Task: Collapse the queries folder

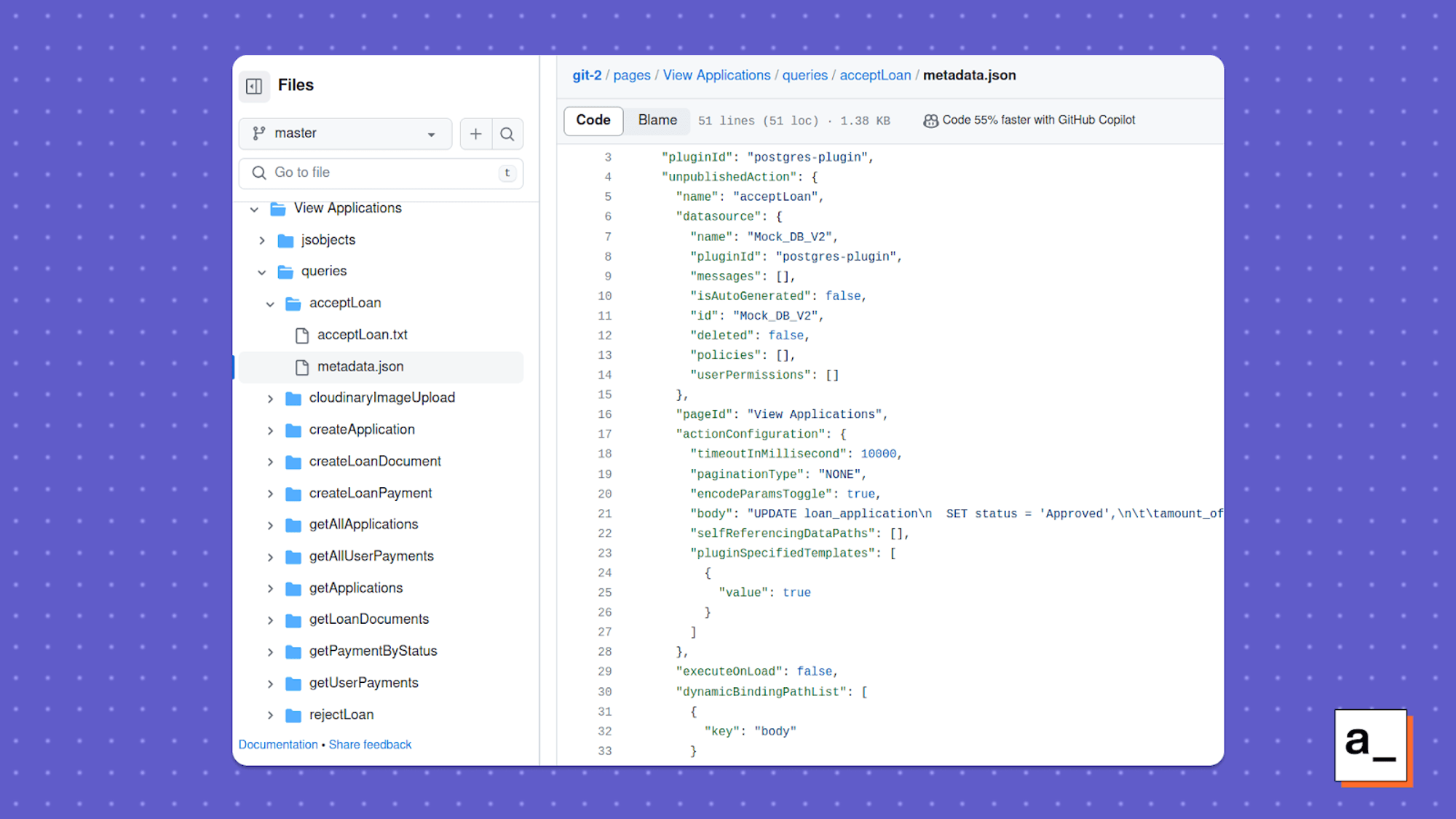Action: 262,271
